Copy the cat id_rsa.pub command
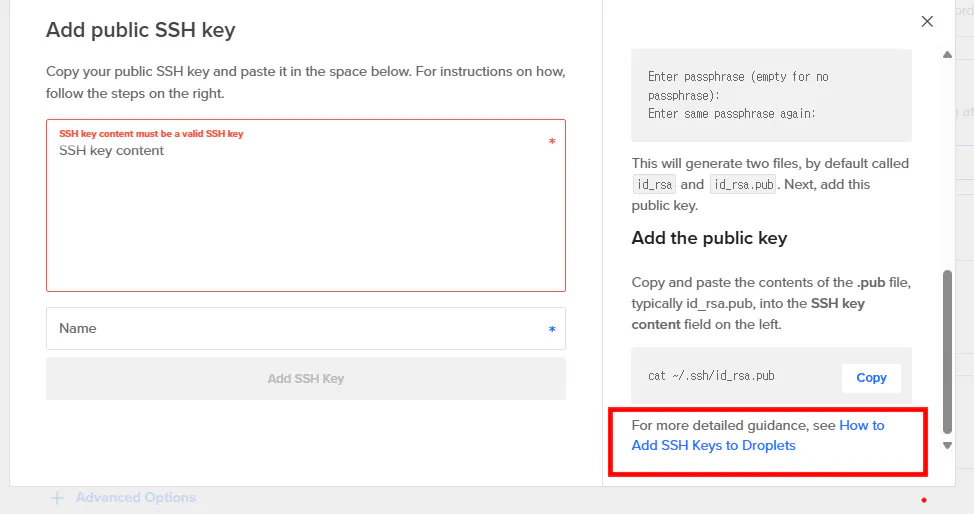 871,377
